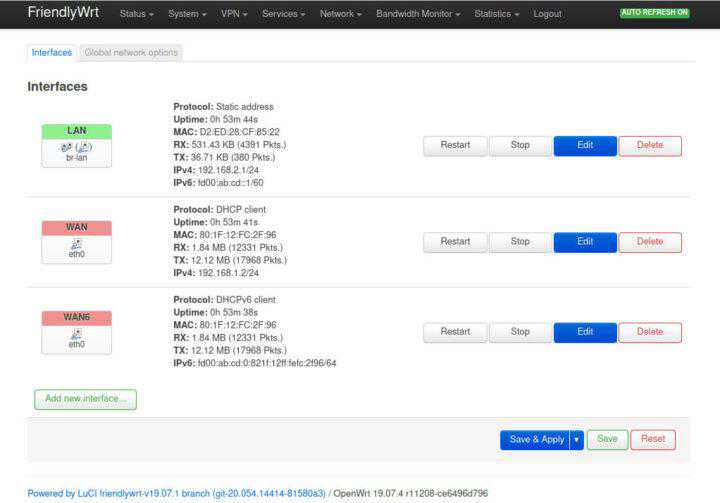Open the Network dropdown in navbar

341,14
